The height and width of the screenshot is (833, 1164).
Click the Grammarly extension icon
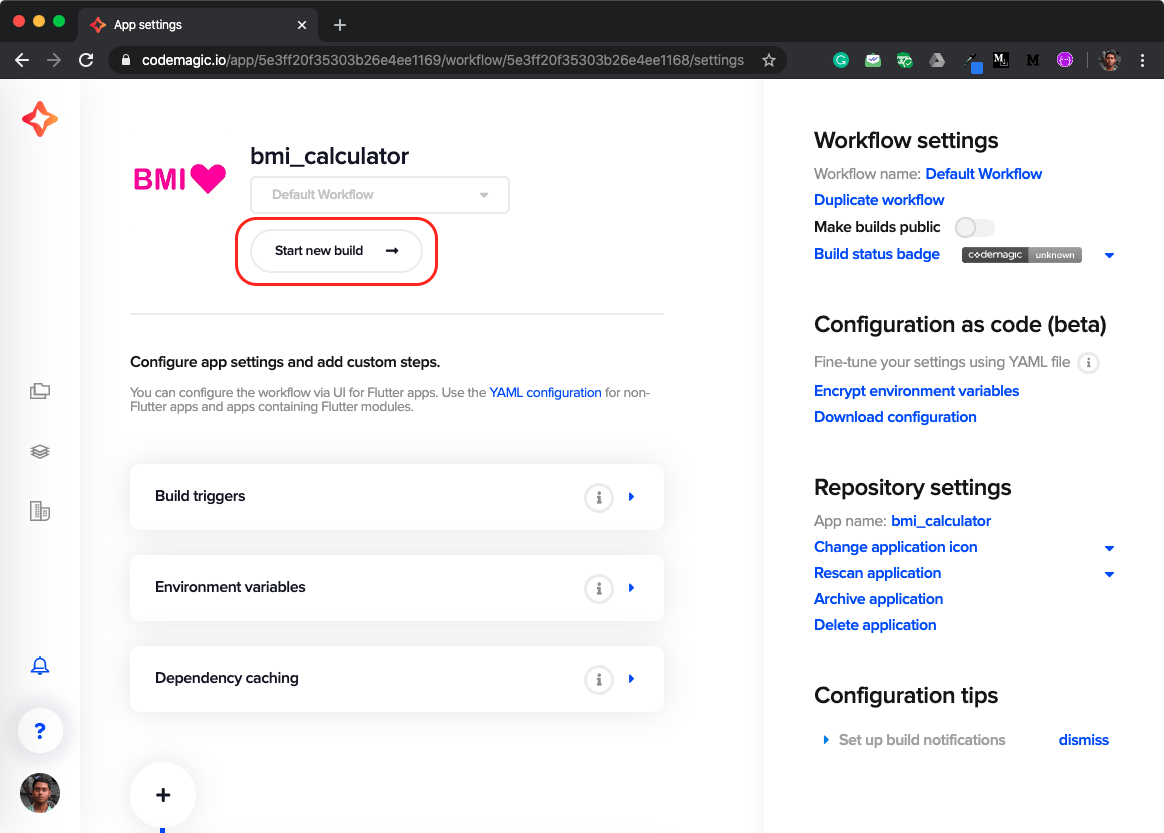tap(840, 60)
